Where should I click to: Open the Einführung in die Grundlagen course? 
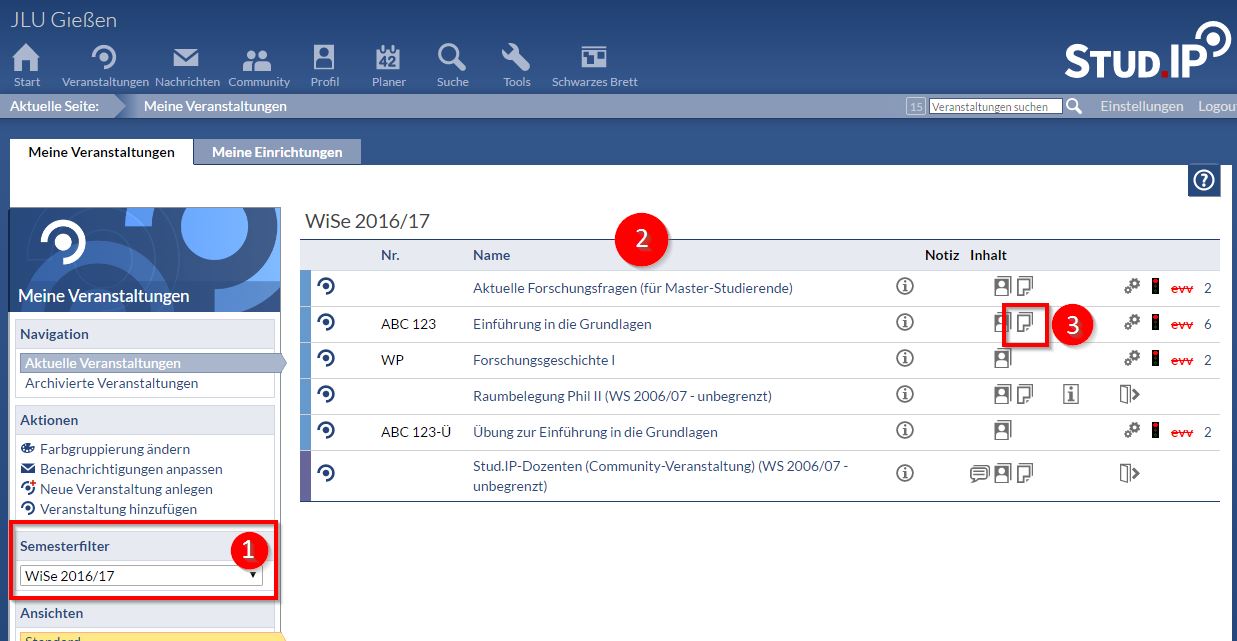point(562,324)
